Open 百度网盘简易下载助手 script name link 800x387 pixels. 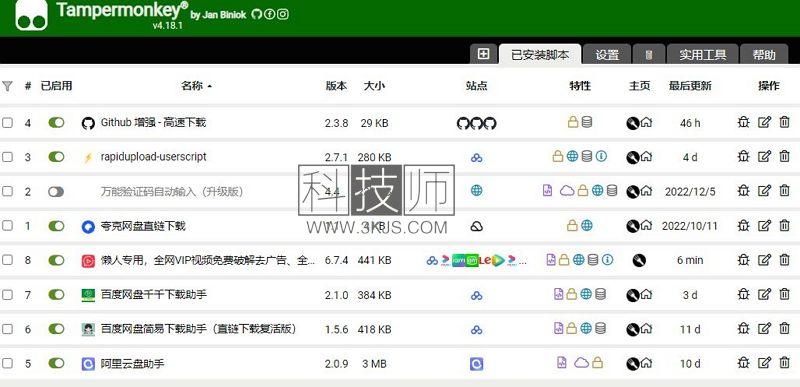click(198, 329)
